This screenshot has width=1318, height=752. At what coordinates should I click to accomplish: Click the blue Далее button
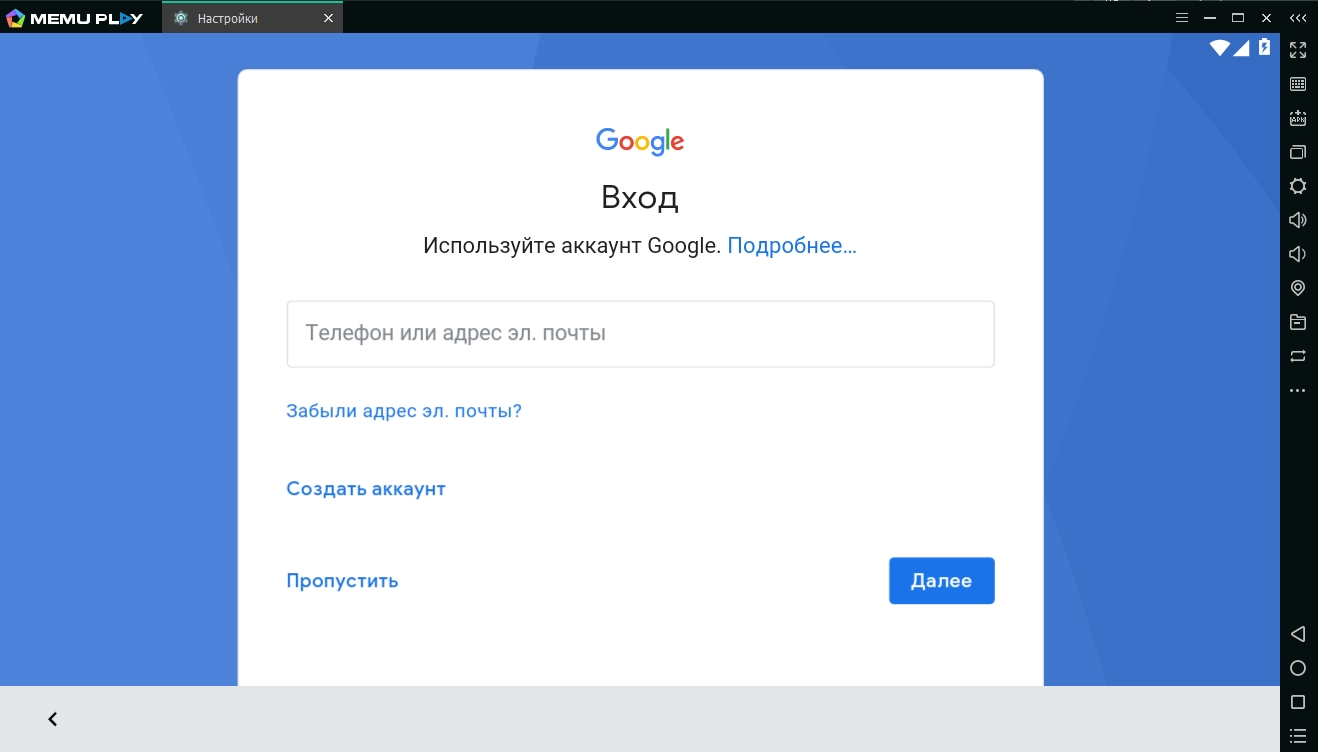point(941,581)
